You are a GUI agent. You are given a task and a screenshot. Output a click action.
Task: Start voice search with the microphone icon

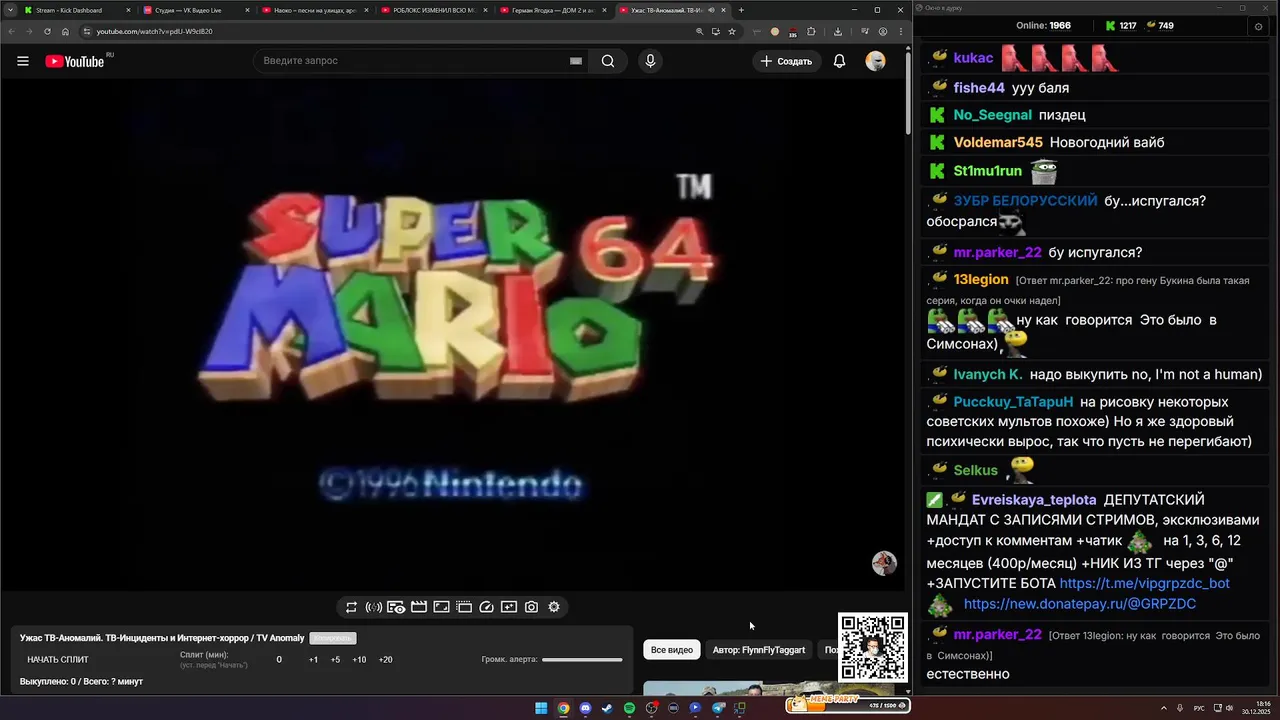(650, 61)
